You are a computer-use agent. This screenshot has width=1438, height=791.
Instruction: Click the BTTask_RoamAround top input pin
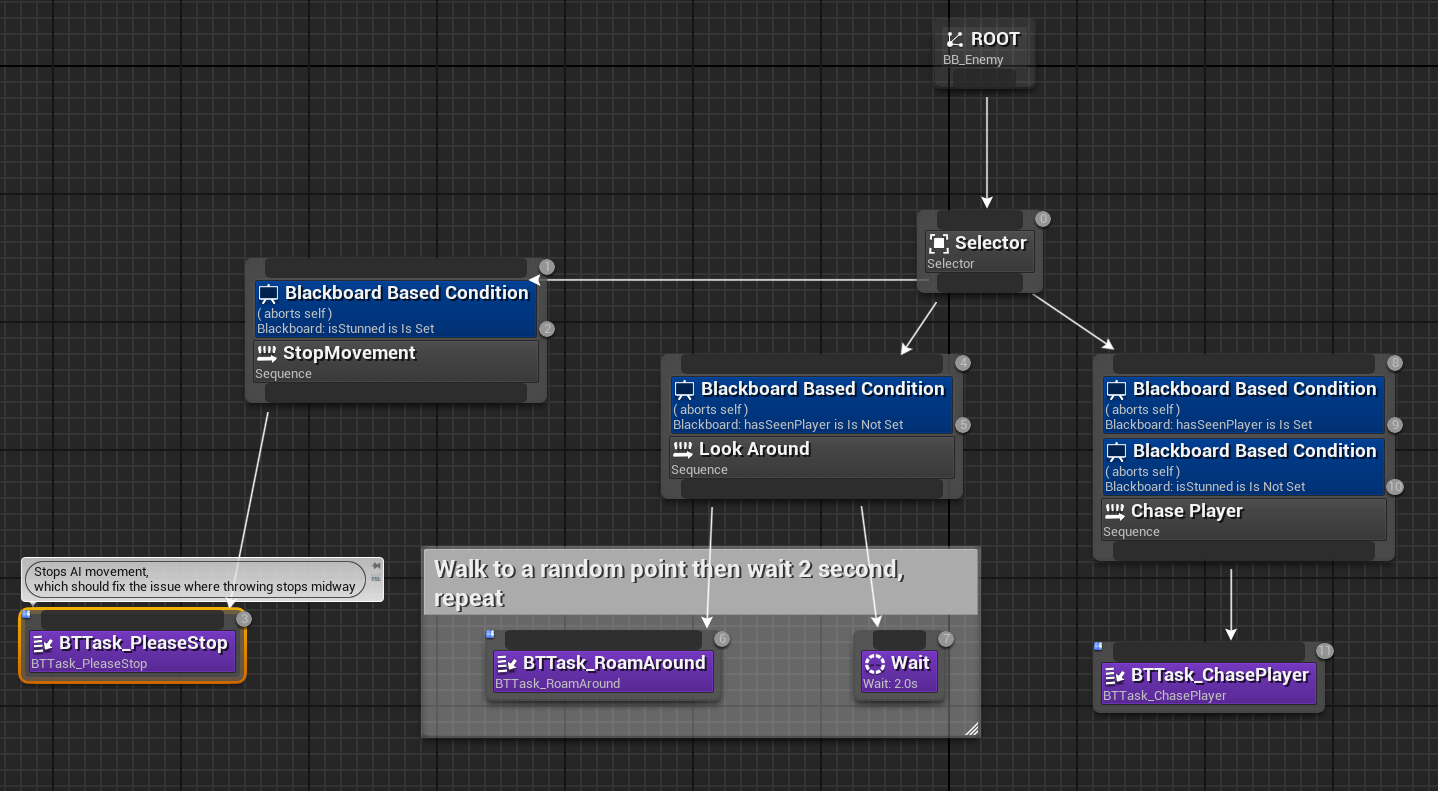pyautogui.click(x=603, y=640)
